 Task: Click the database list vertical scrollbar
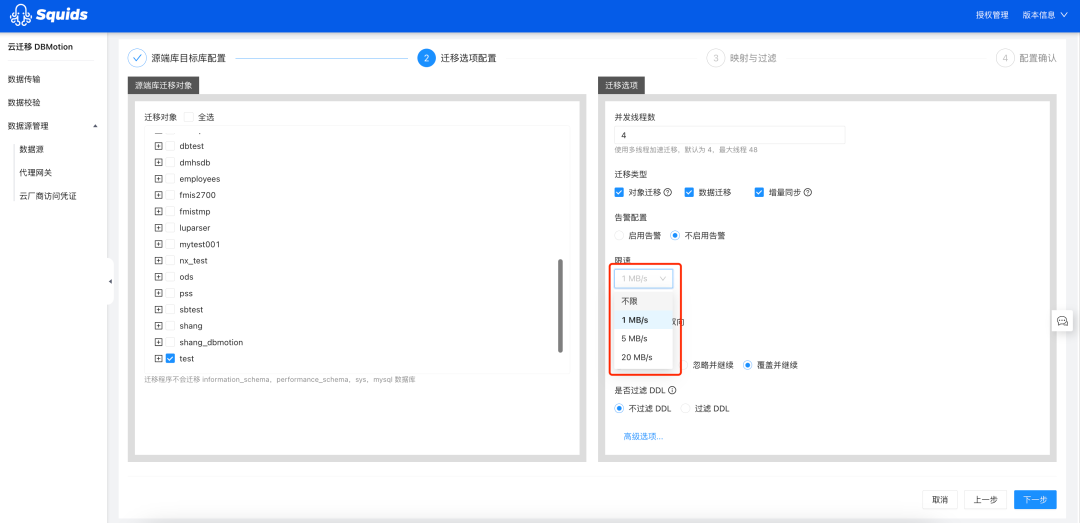(x=561, y=306)
